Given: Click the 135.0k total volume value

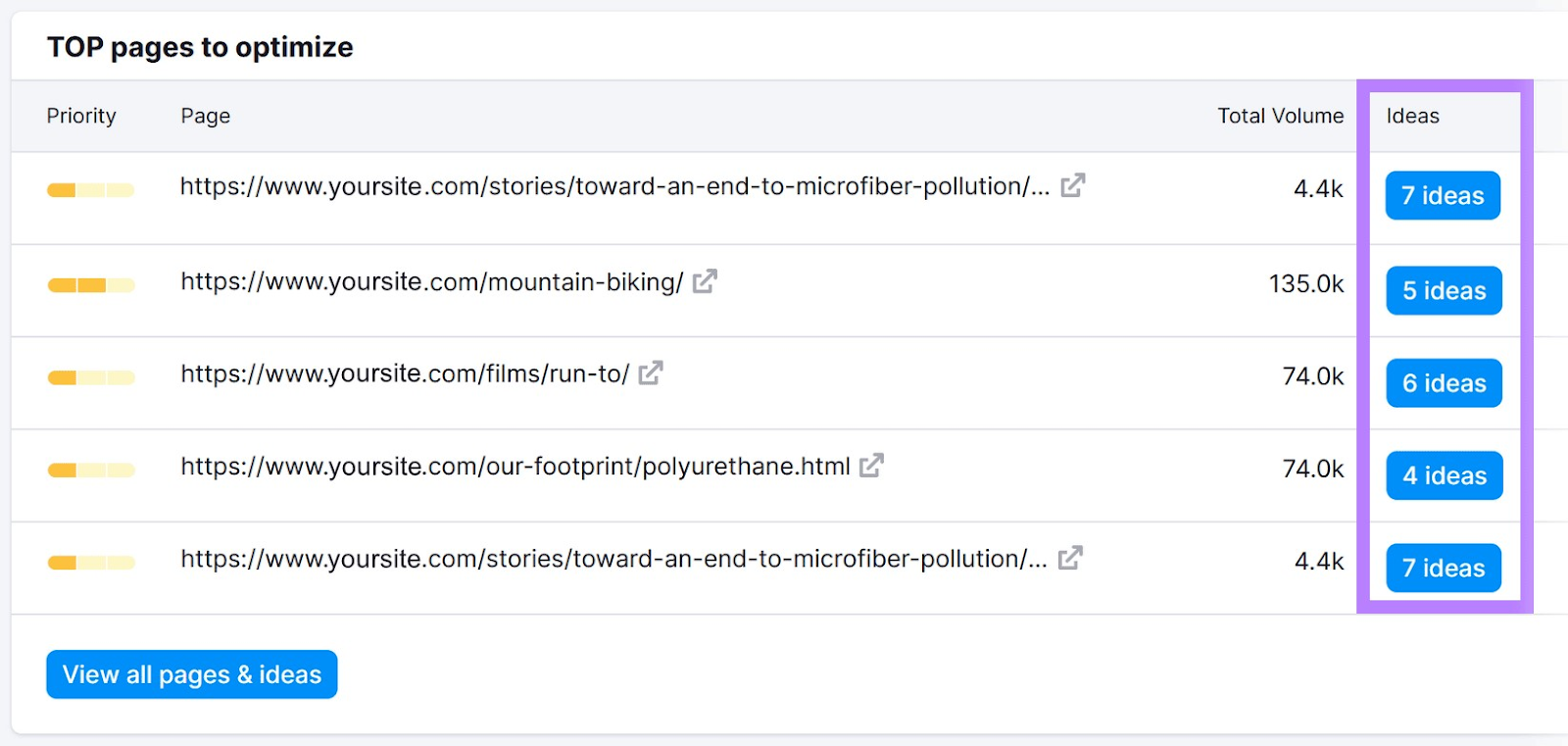Looking at the screenshot, I should 1306,284.
